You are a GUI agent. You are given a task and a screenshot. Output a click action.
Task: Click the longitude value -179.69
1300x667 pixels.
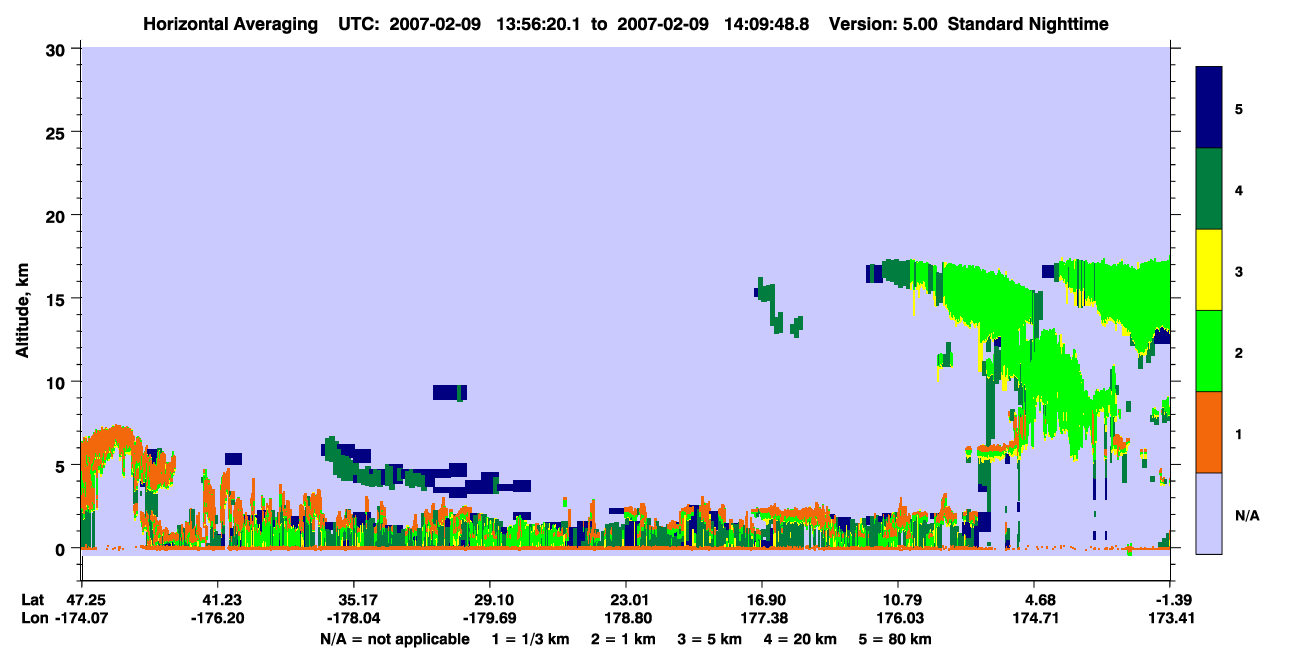tap(490, 619)
